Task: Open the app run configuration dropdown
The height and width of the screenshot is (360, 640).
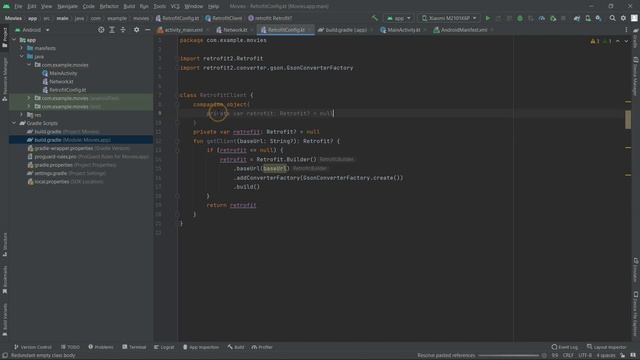Action: (x=399, y=18)
